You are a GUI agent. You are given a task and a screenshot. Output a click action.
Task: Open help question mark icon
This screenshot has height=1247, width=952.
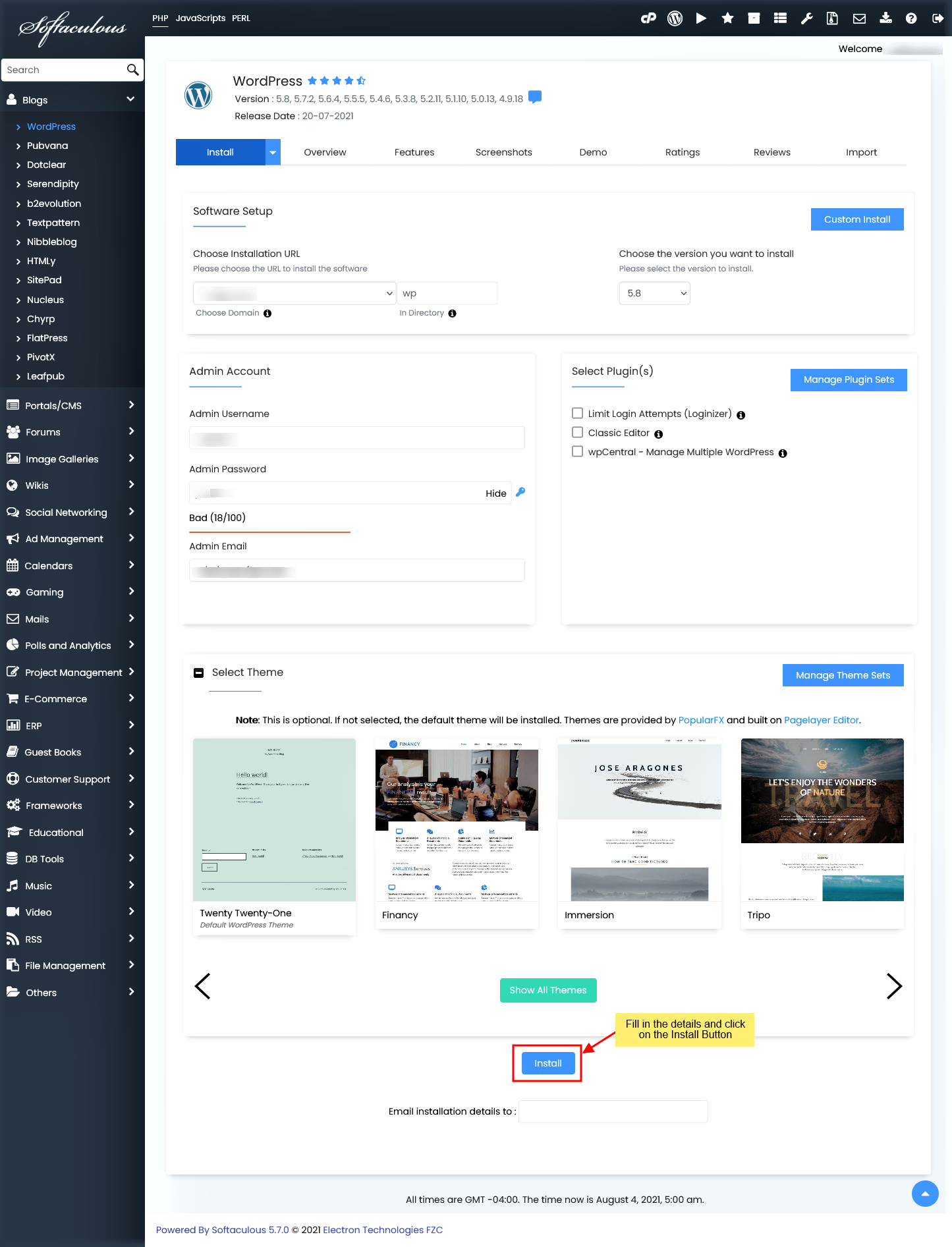point(911,18)
